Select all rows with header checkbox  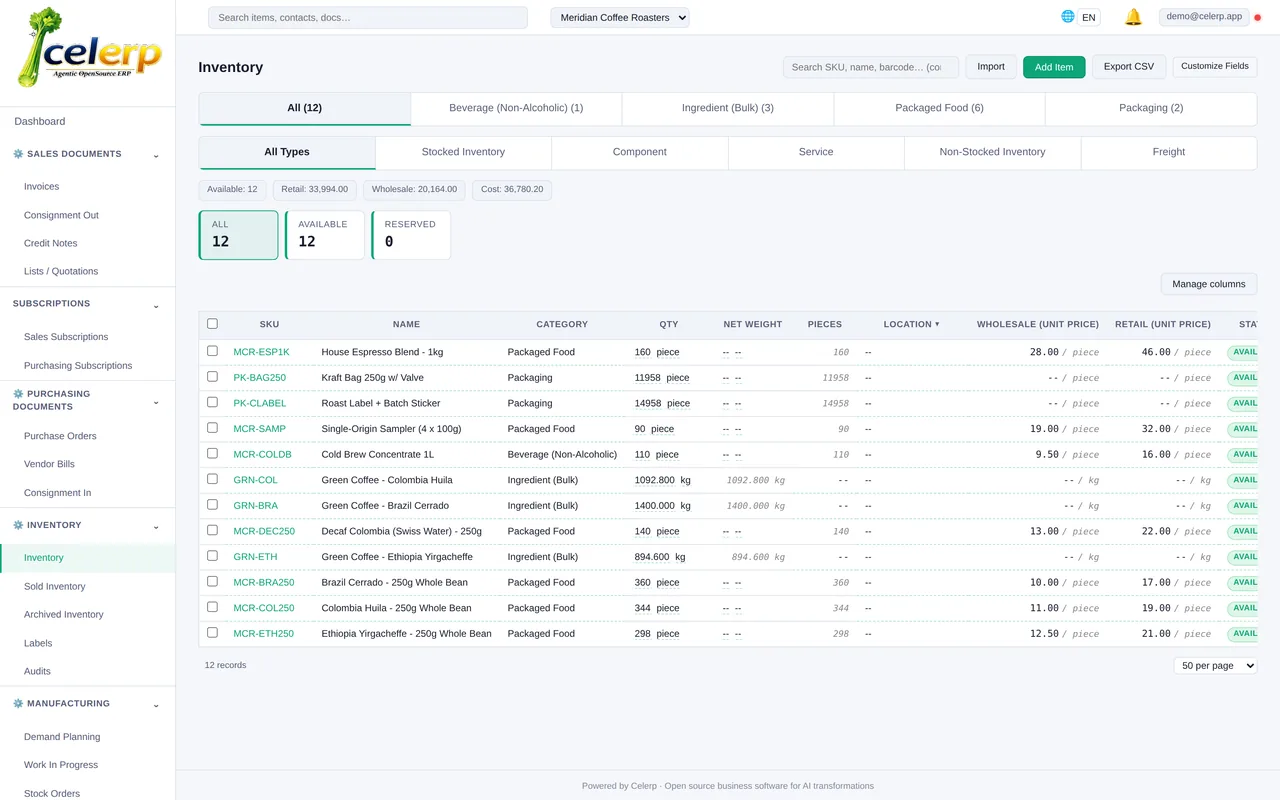coord(212,324)
